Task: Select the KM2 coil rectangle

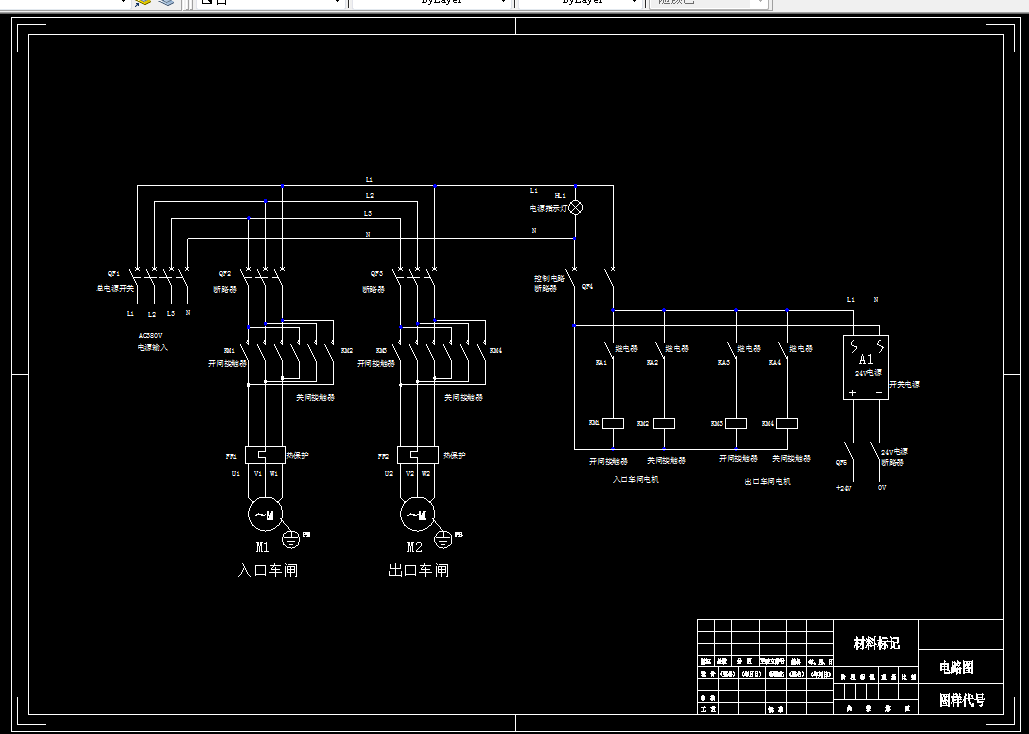Action: (x=664, y=423)
